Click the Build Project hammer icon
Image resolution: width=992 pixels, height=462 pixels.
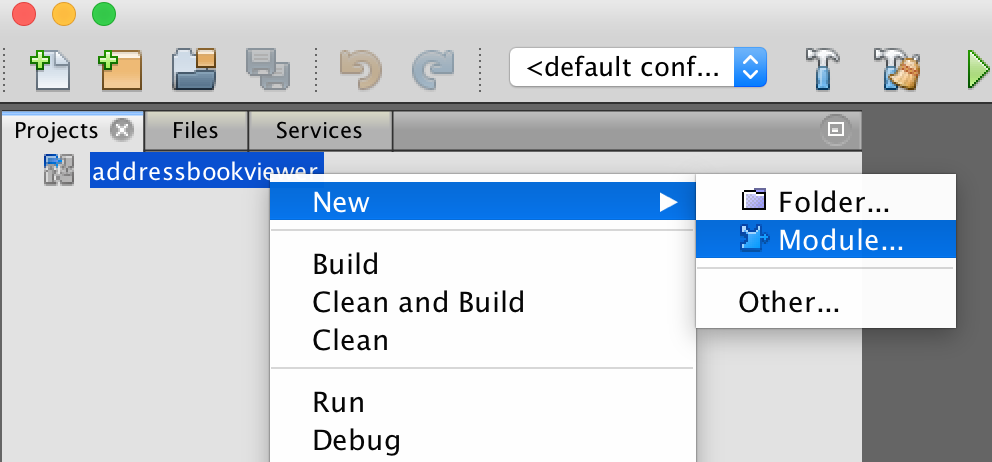[822, 69]
